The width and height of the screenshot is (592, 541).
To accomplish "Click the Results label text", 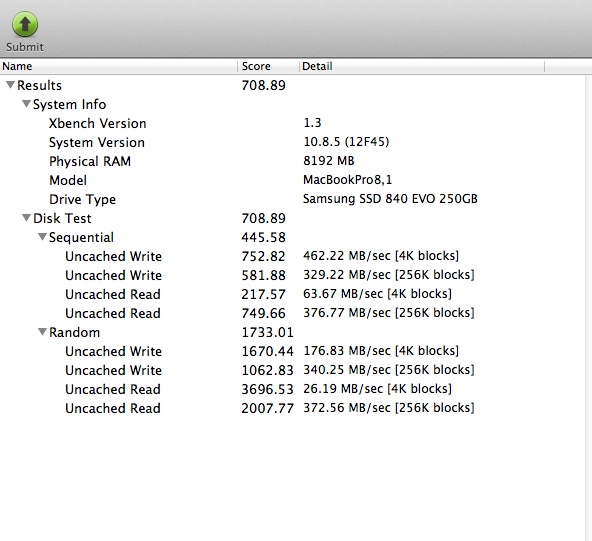I will click(39, 85).
